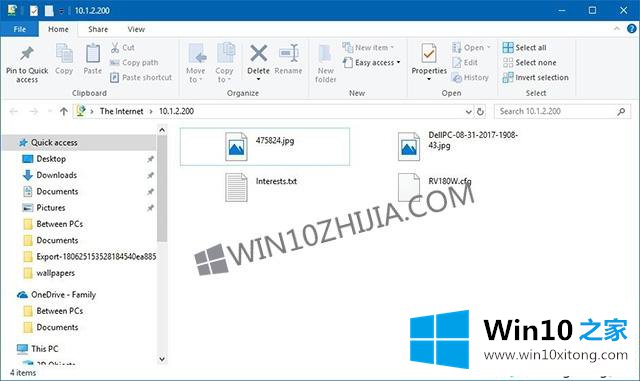Click the Open dropdown in ribbon
This screenshot has width=640, height=381.
[471, 47]
